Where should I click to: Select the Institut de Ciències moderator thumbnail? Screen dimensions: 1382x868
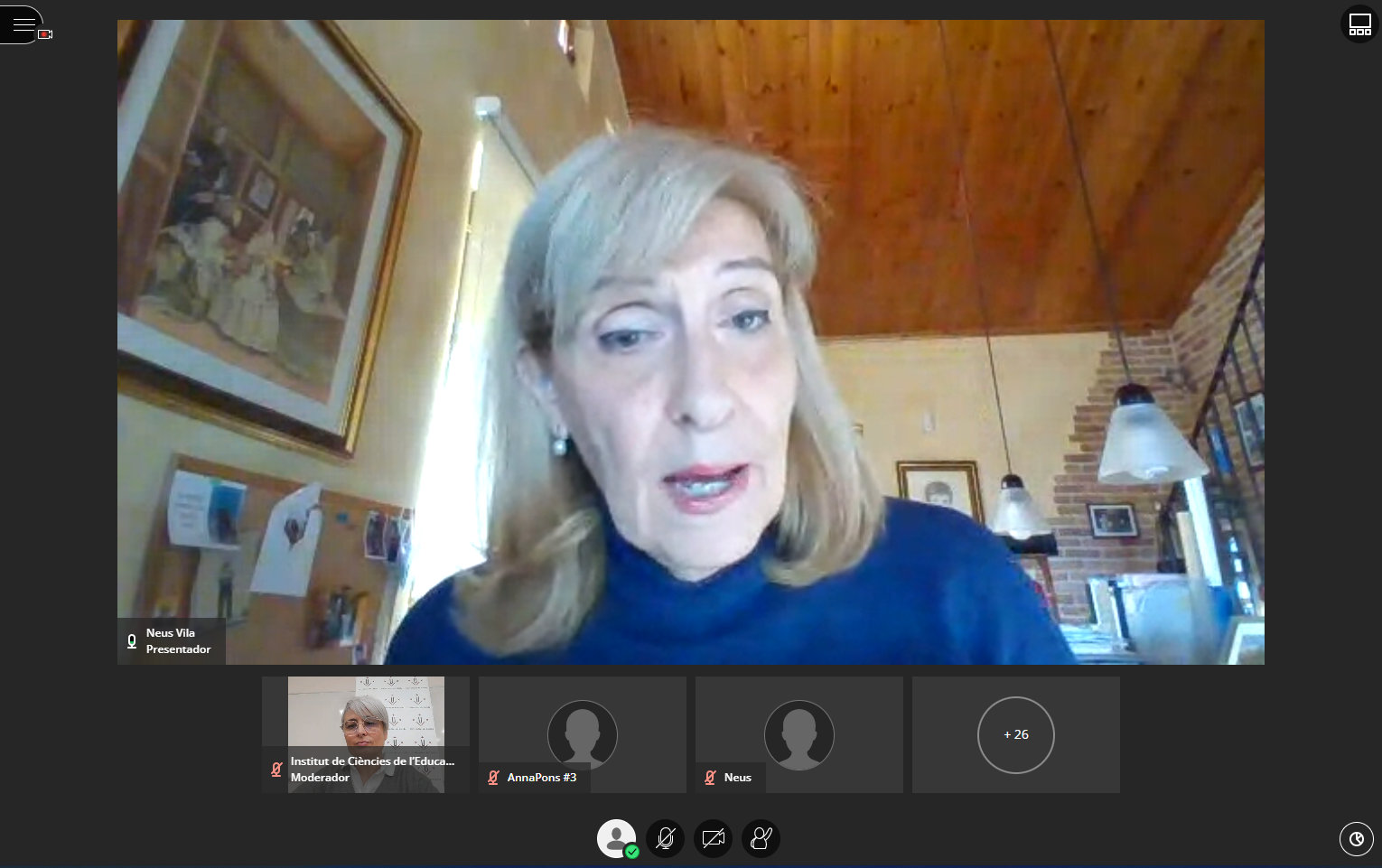click(366, 735)
